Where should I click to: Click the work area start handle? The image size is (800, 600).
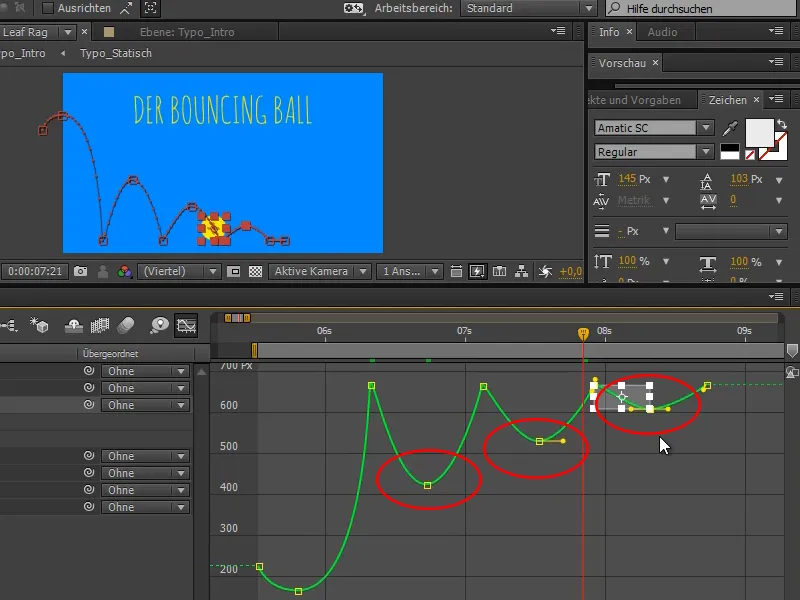255,351
